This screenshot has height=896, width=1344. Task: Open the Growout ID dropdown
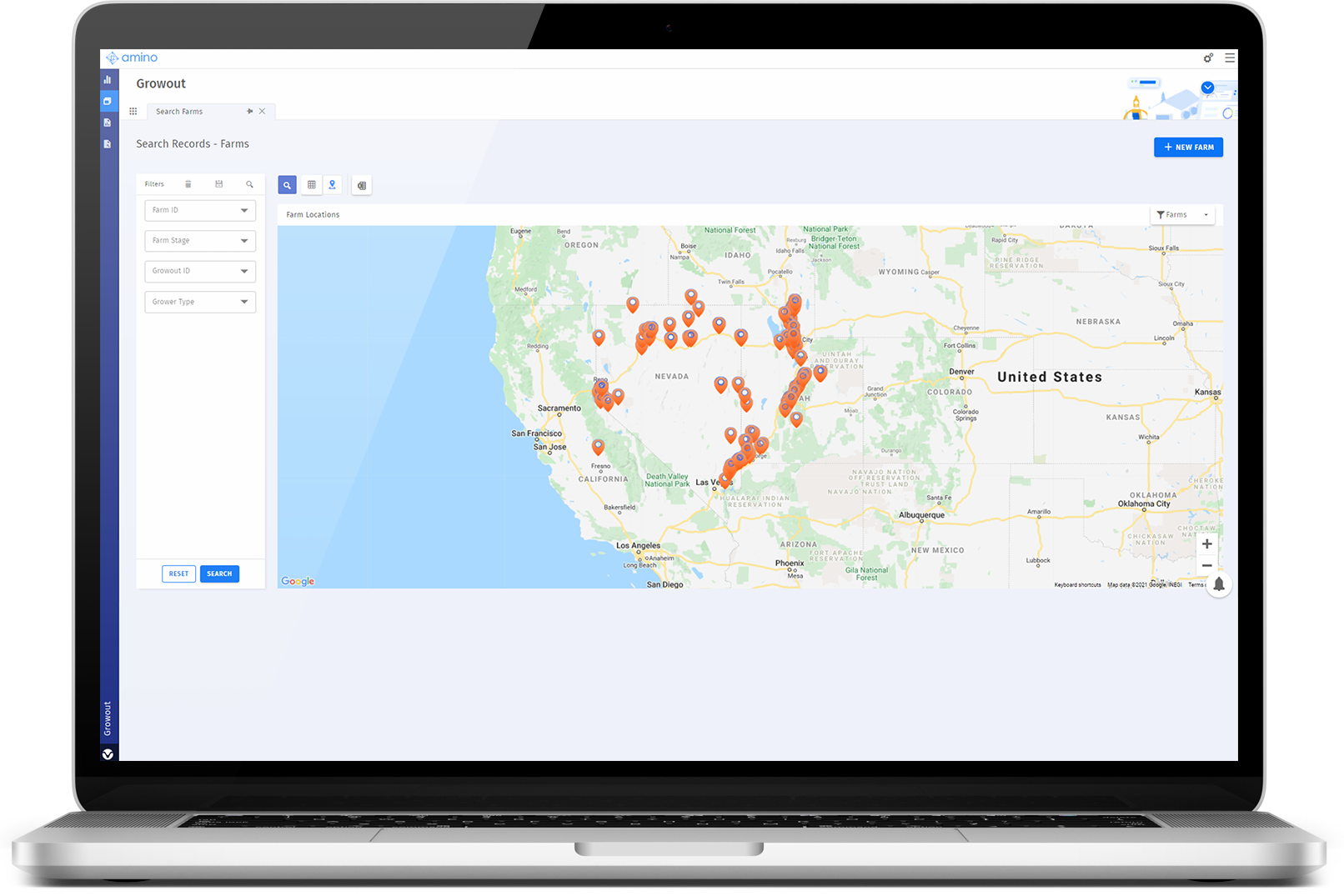[x=200, y=271]
